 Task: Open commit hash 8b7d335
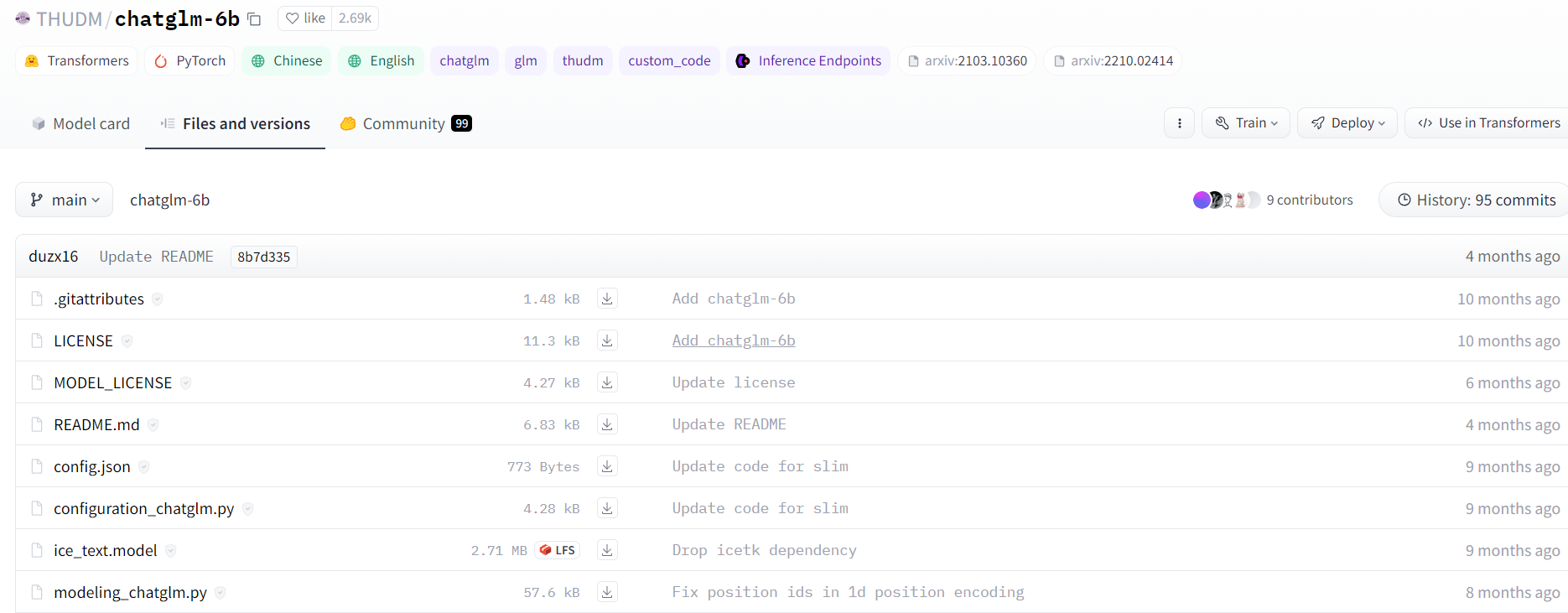[x=264, y=257]
